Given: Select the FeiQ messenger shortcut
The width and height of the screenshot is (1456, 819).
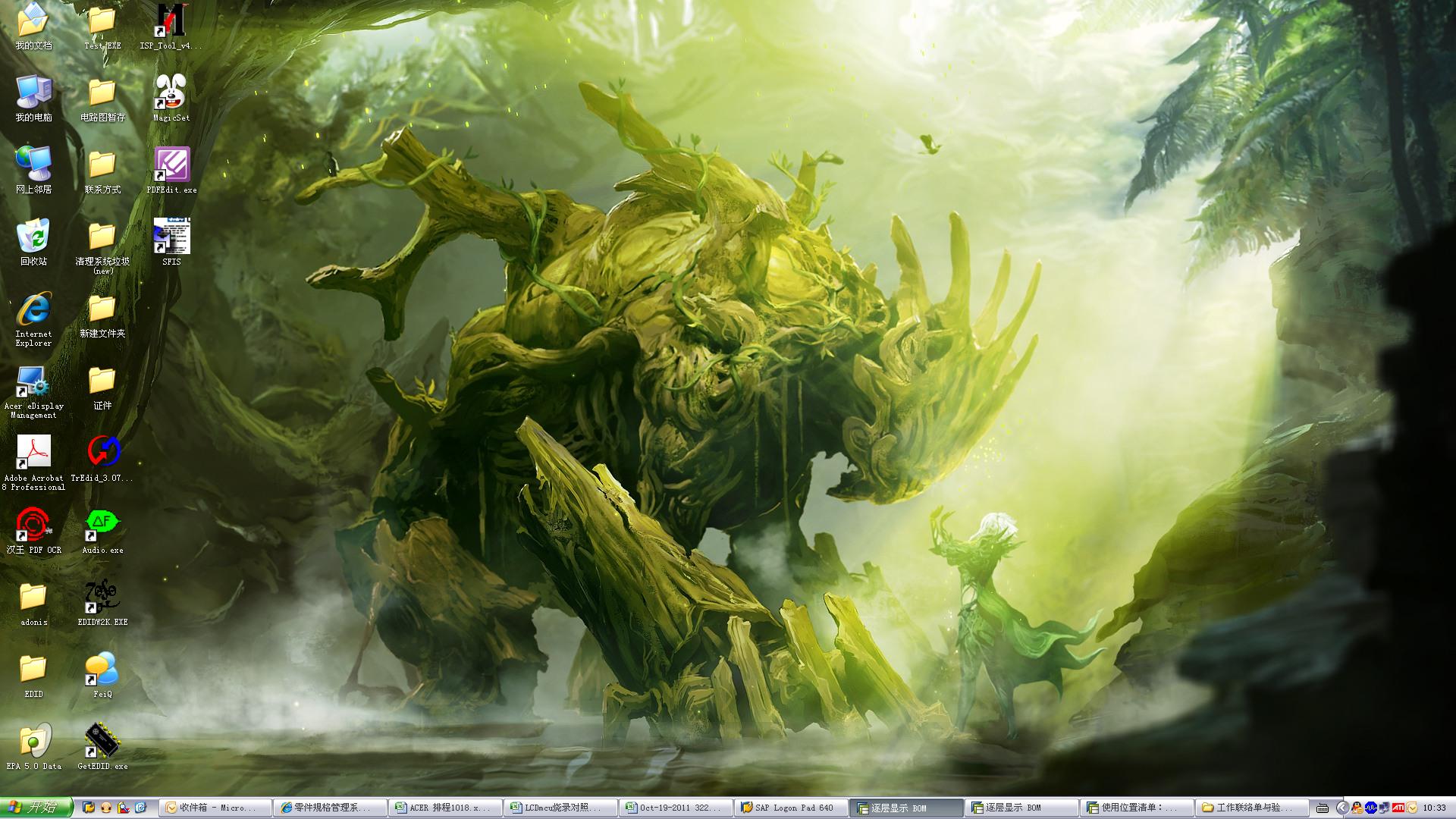Looking at the screenshot, I should pyautogui.click(x=102, y=676).
